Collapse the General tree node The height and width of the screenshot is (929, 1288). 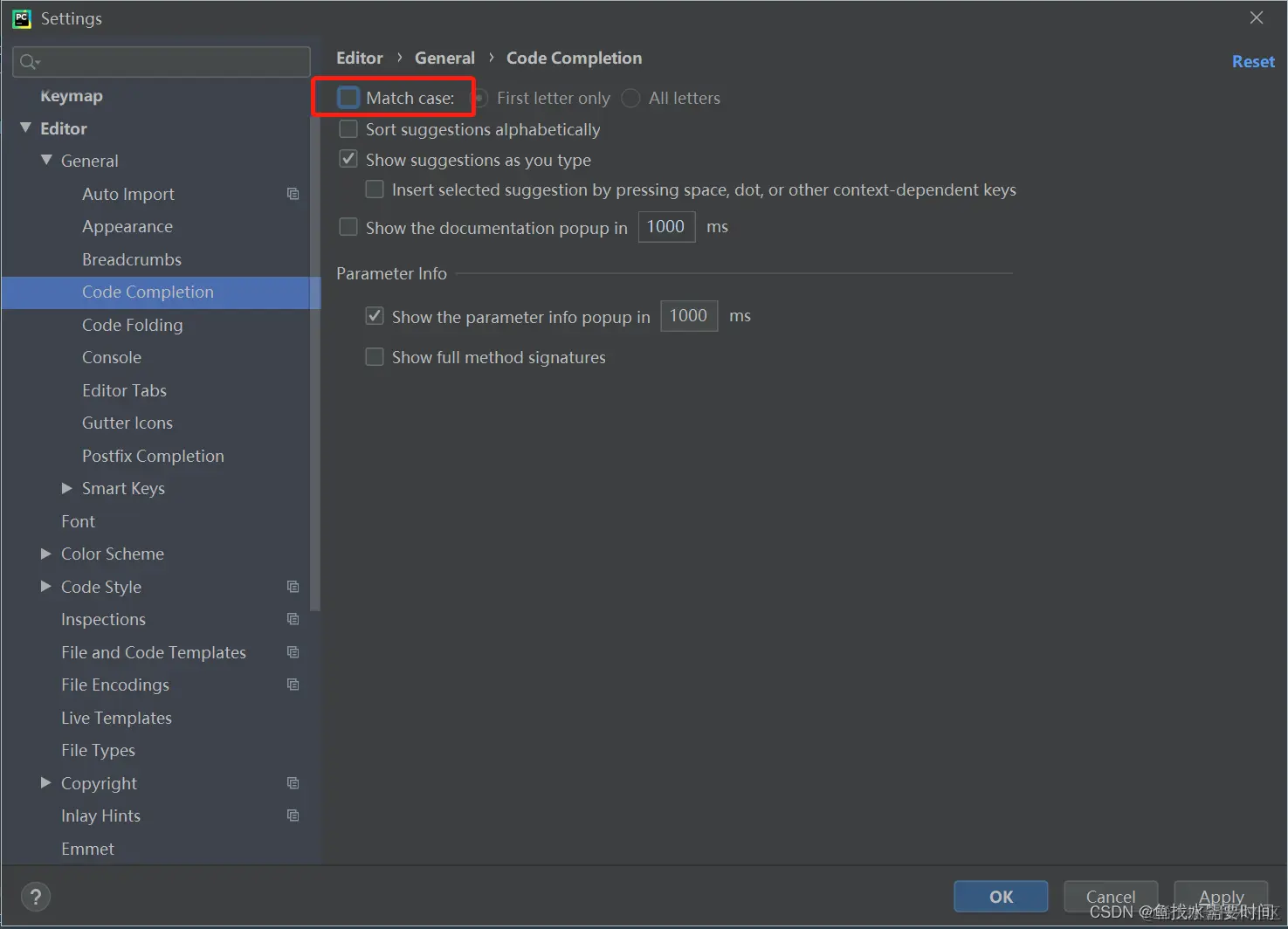pos(46,161)
